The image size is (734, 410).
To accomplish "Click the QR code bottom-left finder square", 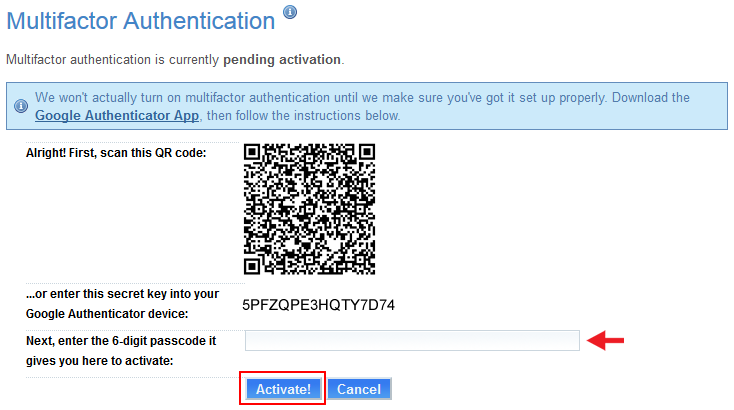I will [x=252, y=266].
